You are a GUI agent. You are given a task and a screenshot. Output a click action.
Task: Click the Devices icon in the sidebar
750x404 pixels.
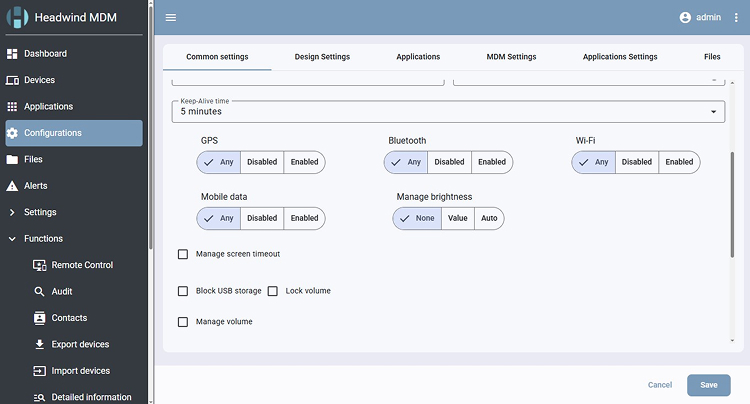tap(12, 80)
